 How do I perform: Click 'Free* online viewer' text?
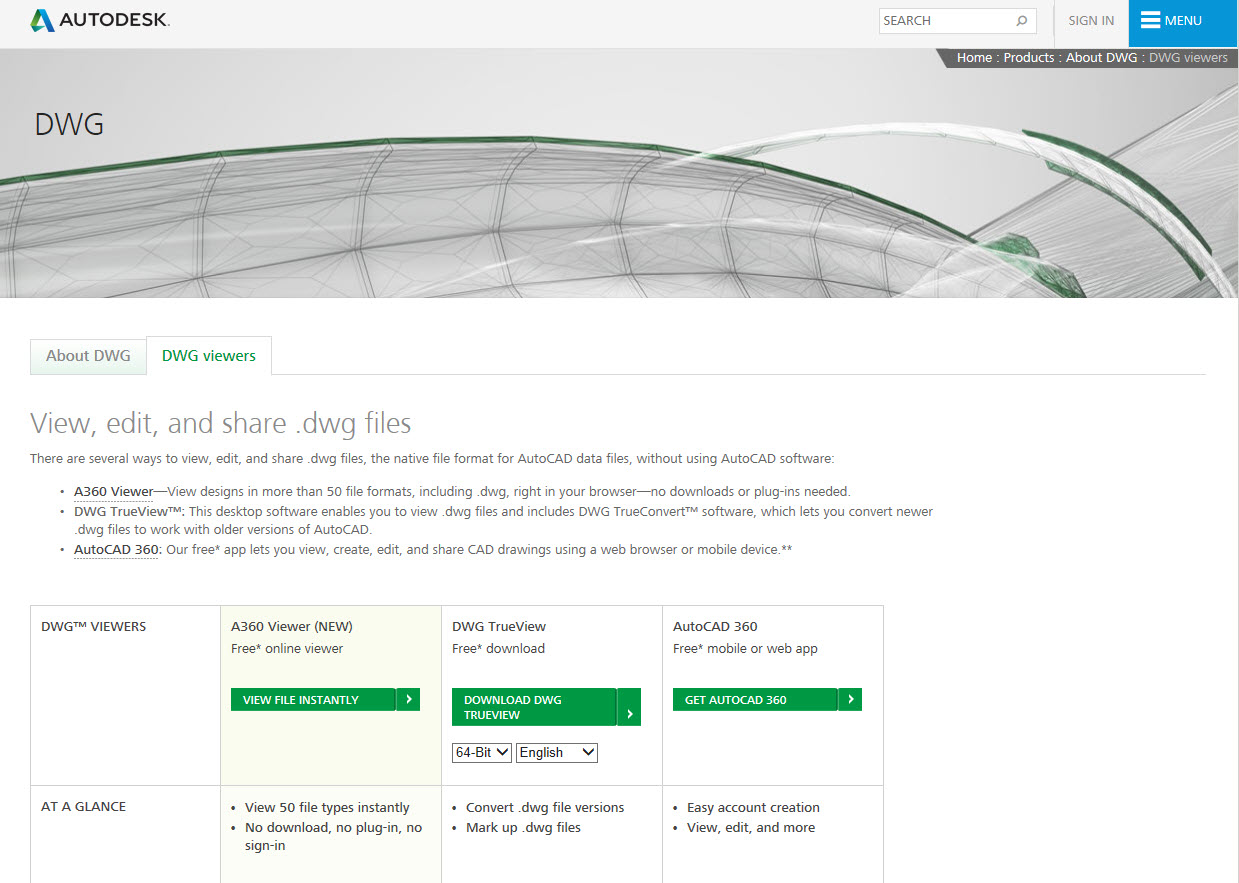287,648
